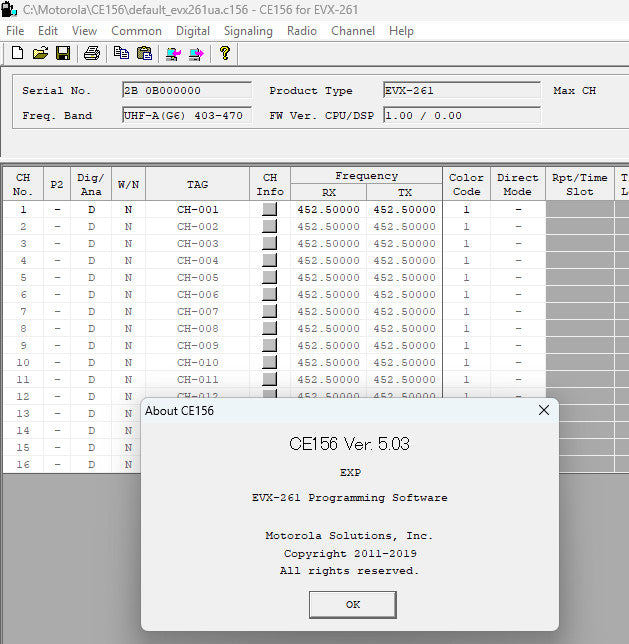Click RX frequency of channel 7
The image size is (629, 644).
[328, 311]
